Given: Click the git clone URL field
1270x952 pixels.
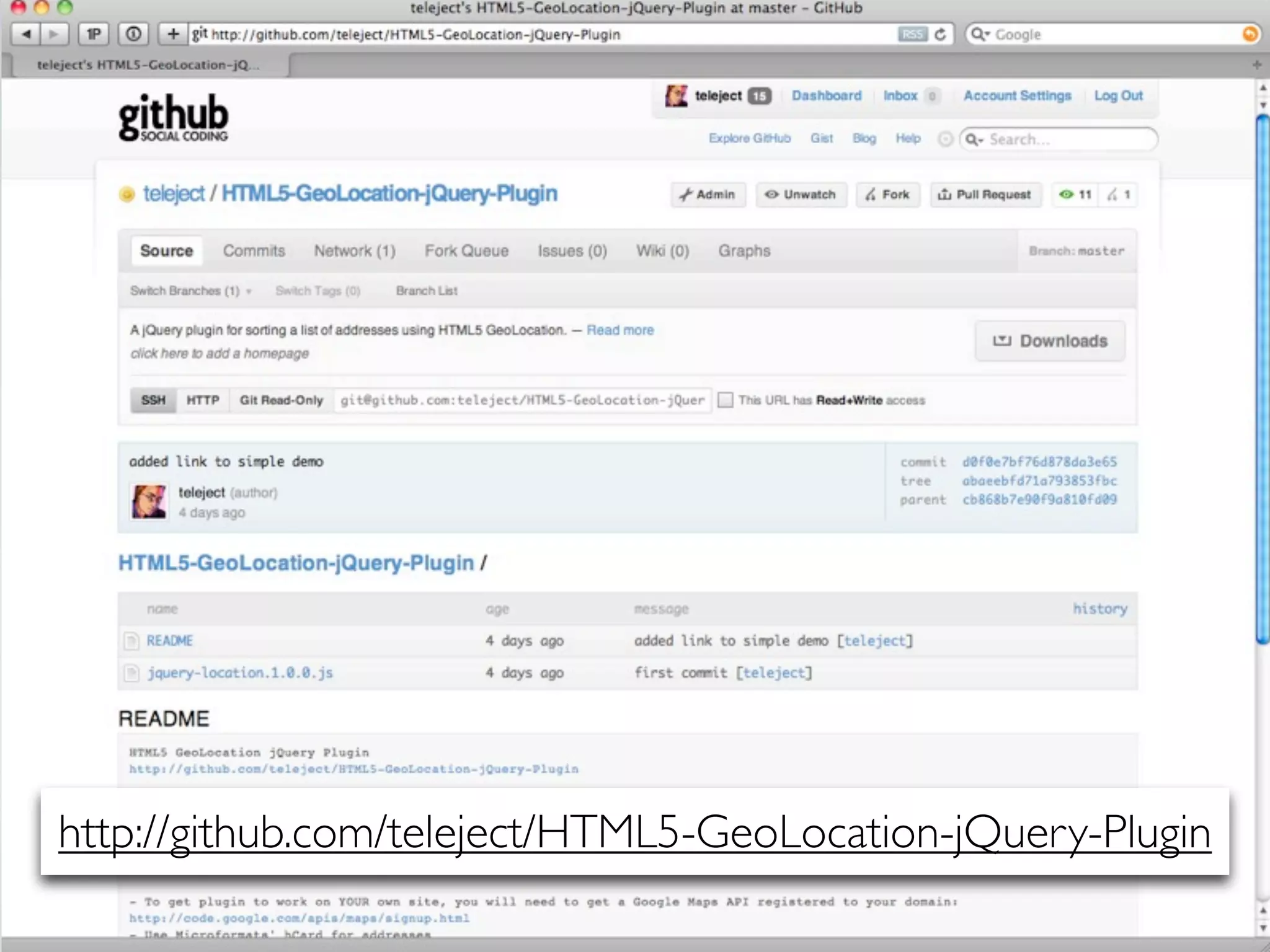Looking at the screenshot, I should (523, 400).
